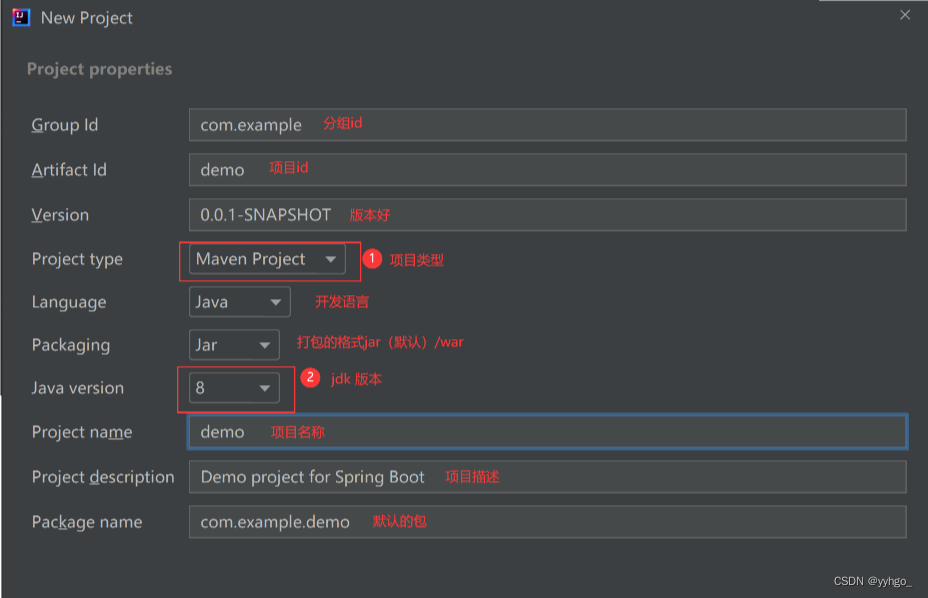Click into the Artifact Id text field
The width and height of the screenshot is (928, 598).
pyautogui.click(x=546, y=170)
